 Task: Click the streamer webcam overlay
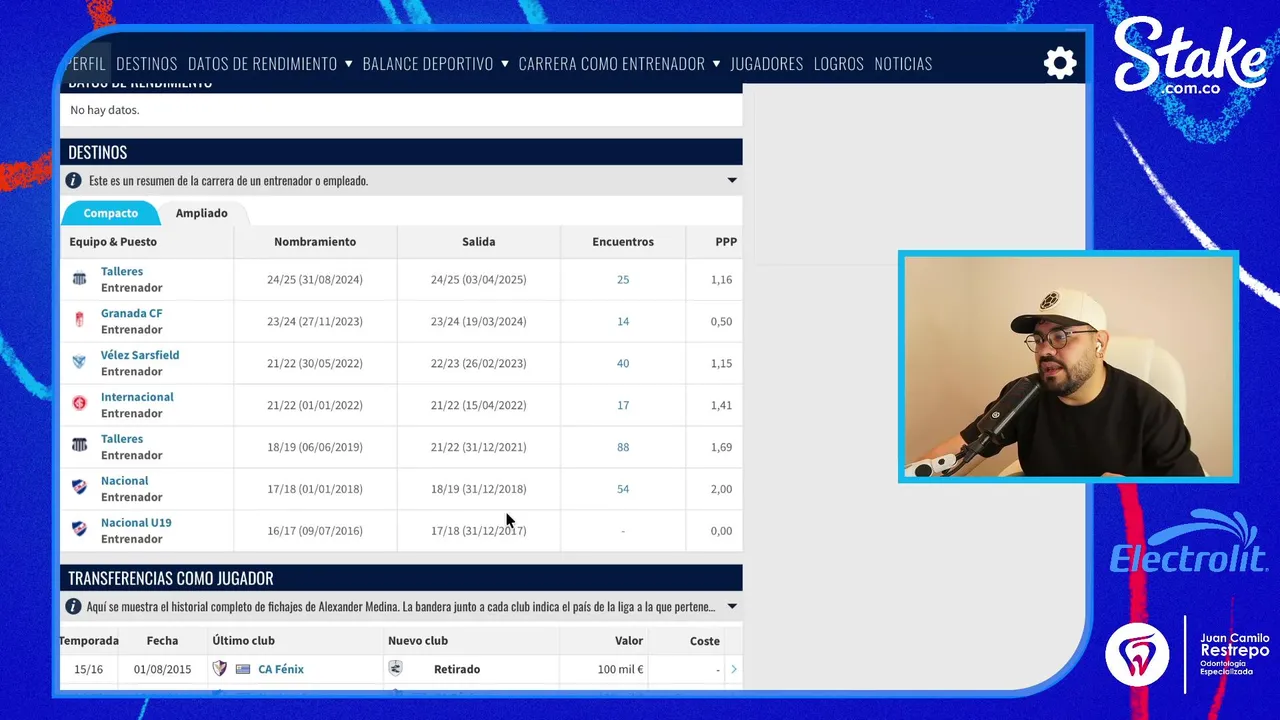pos(1068,366)
